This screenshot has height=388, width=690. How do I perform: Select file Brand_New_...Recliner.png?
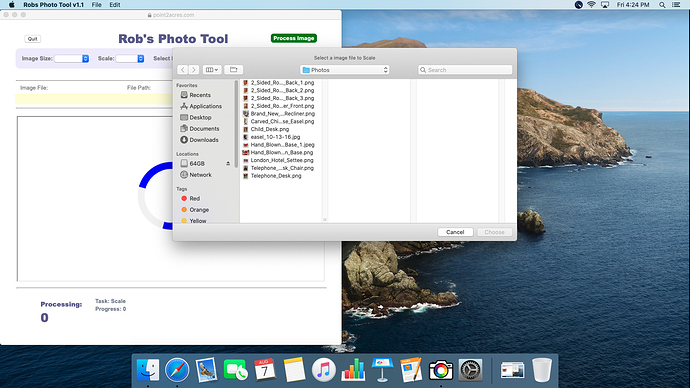[279, 113]
